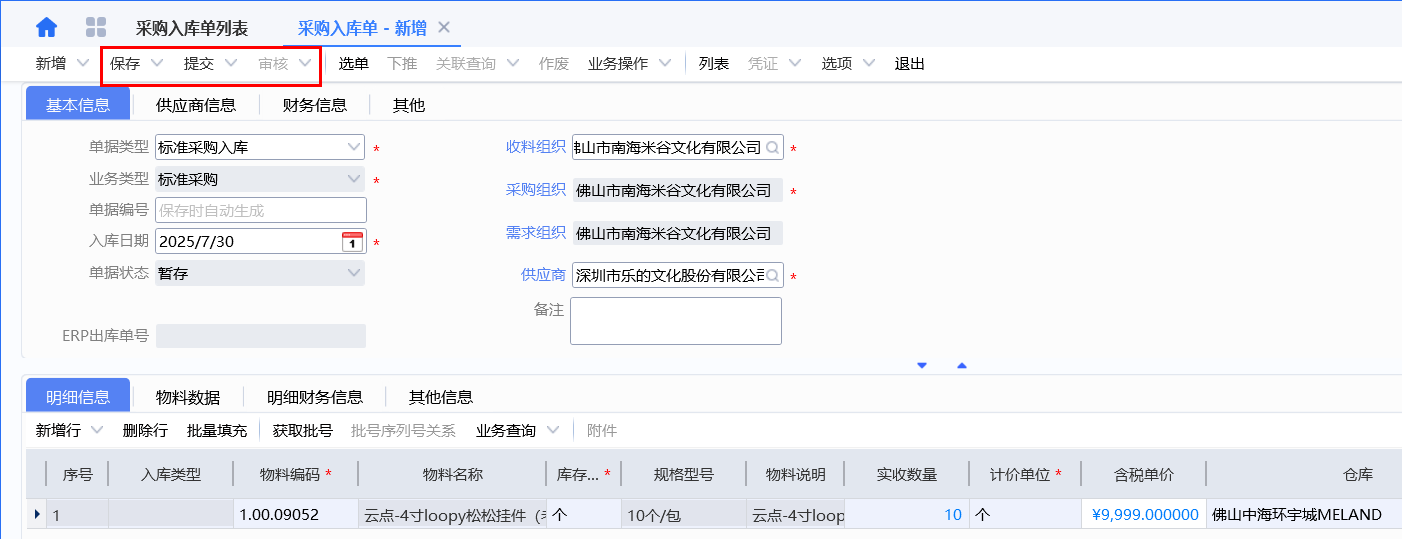Go to the 采购入库单列表 tab

coord(192,28)
